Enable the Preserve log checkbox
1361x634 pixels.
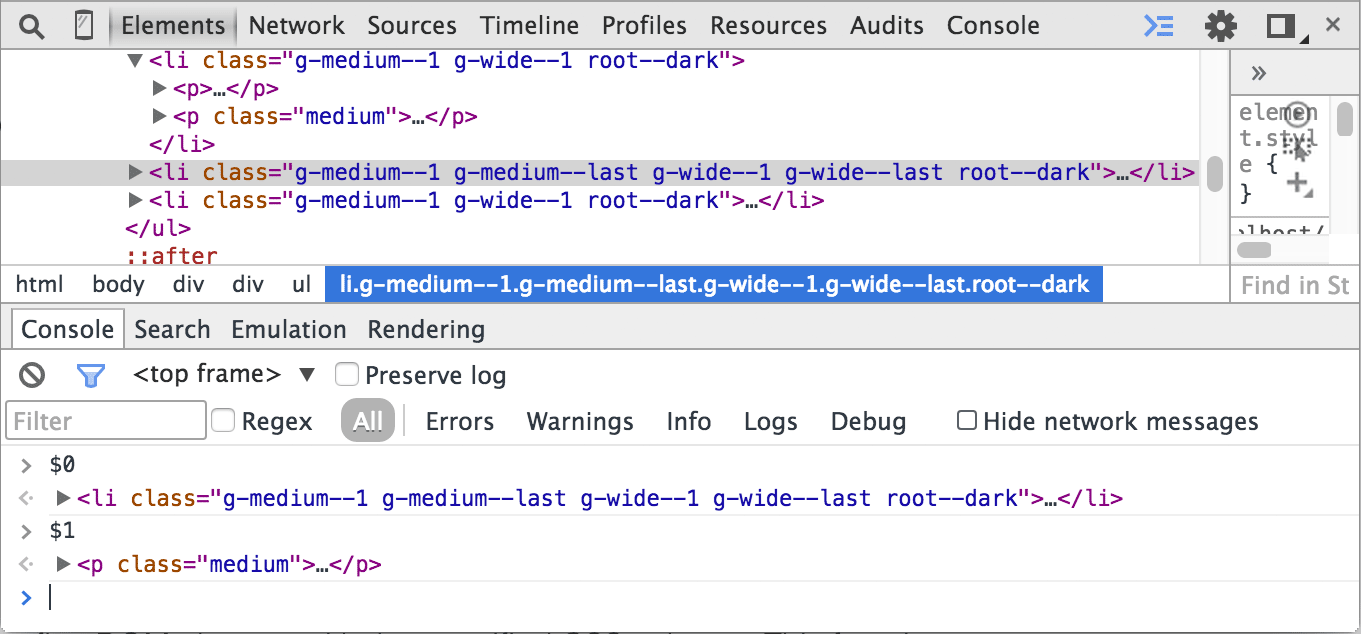[347, 375]
